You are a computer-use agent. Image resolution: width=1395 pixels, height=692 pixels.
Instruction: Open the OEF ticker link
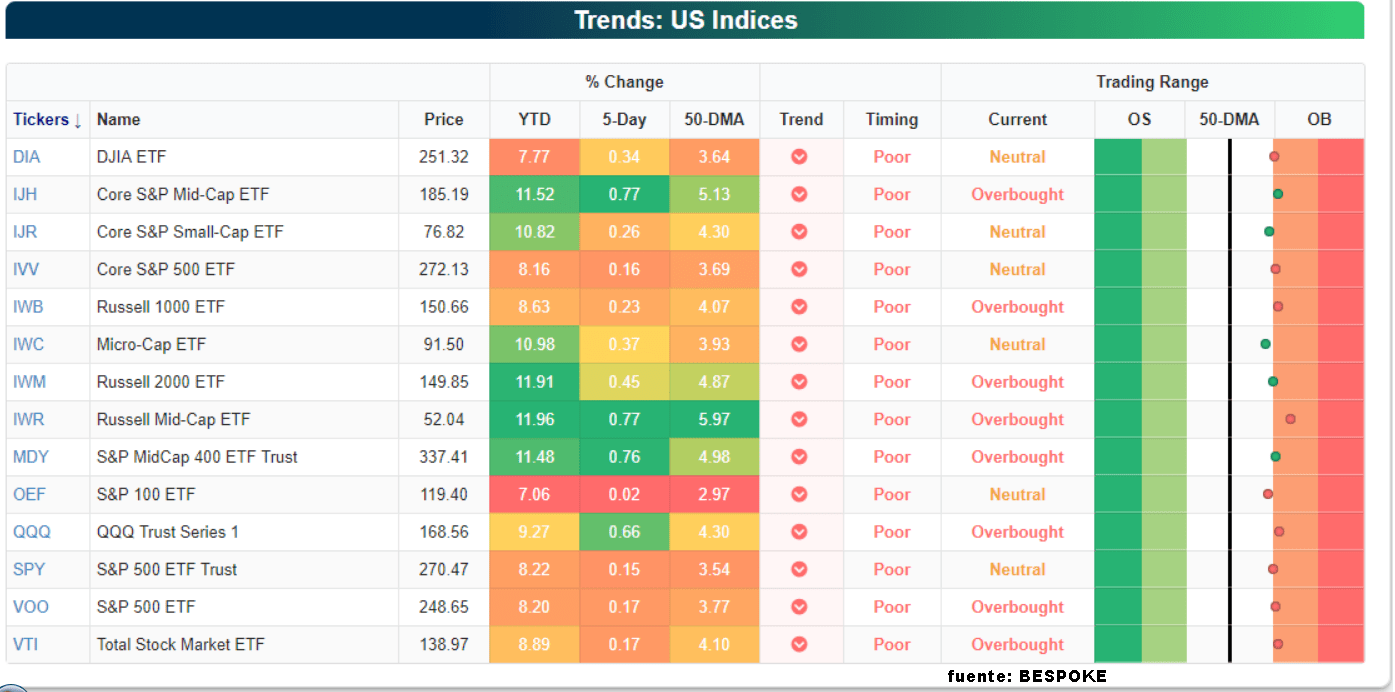coord(28,495)
